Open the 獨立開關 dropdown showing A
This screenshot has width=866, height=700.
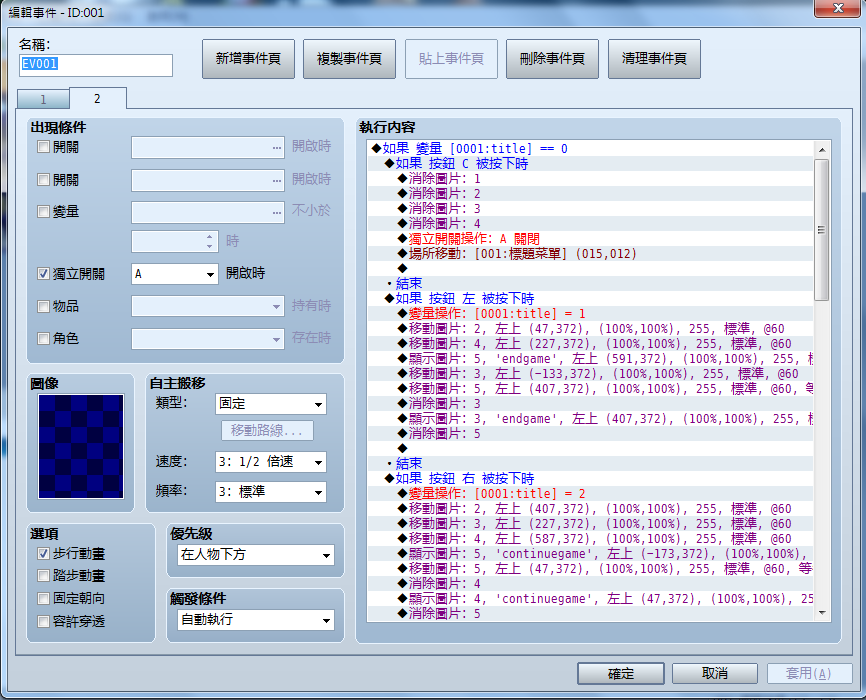coord(175,274)
